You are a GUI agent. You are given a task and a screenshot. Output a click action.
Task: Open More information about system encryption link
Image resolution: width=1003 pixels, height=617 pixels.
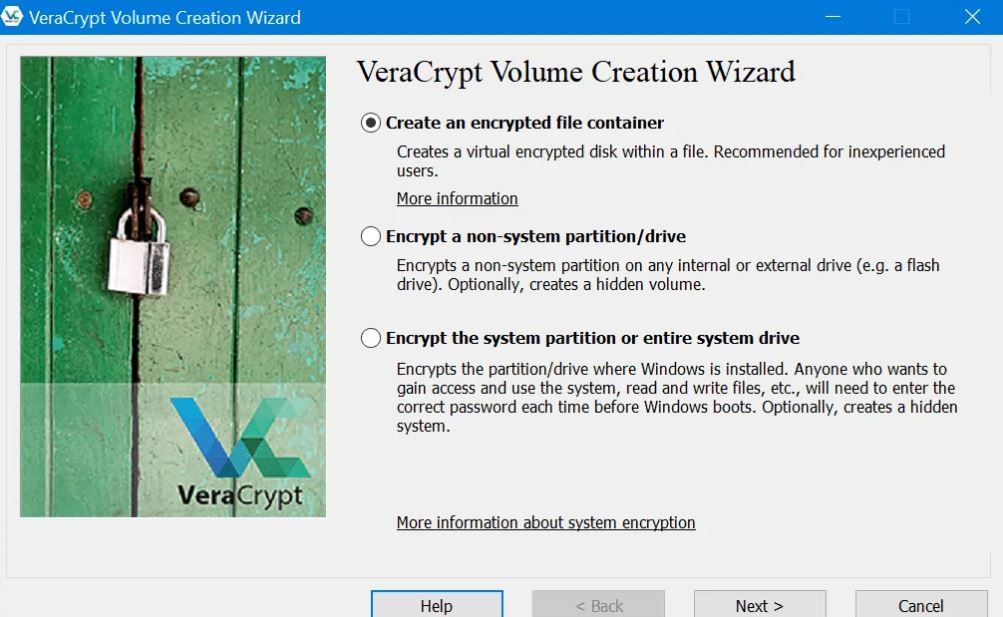pos(546,523)
